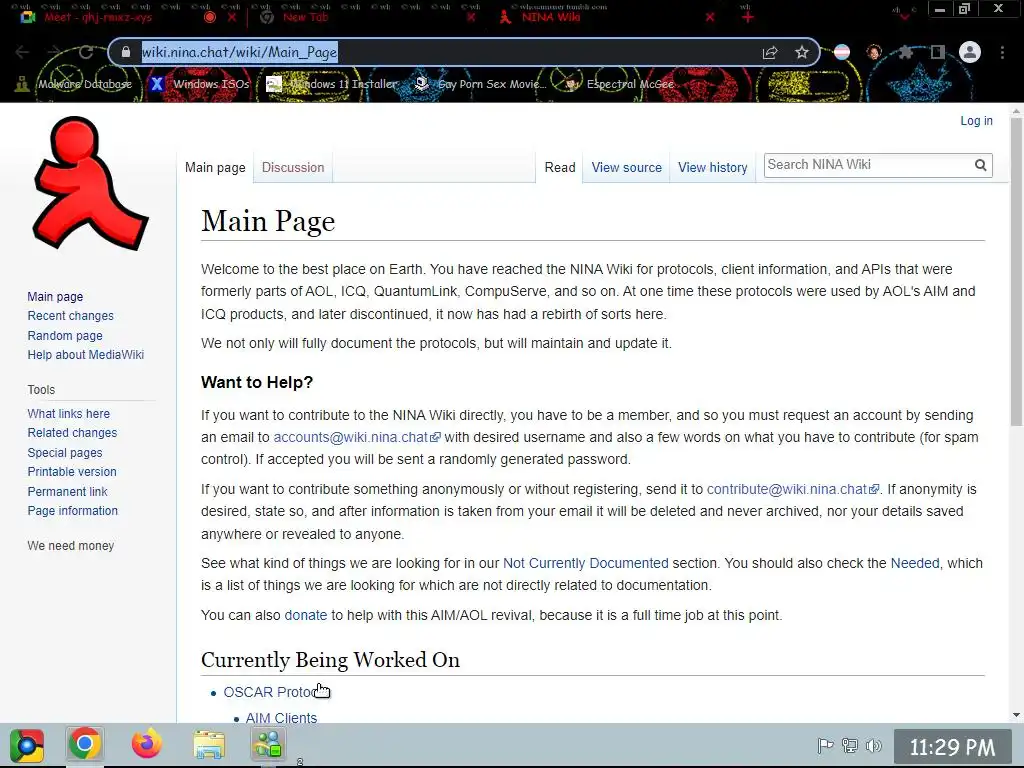Close the New Tab tab
Screen dimensions: 1024x768
471,18
